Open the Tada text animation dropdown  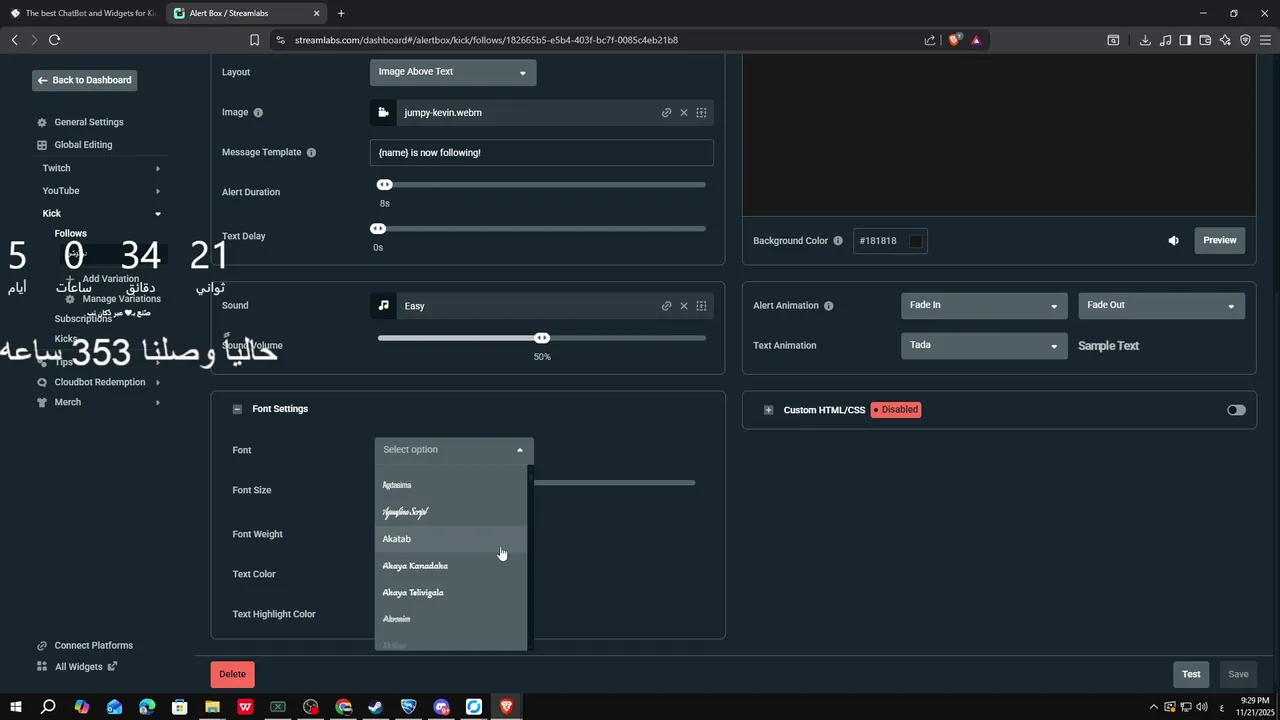[984, 346]
